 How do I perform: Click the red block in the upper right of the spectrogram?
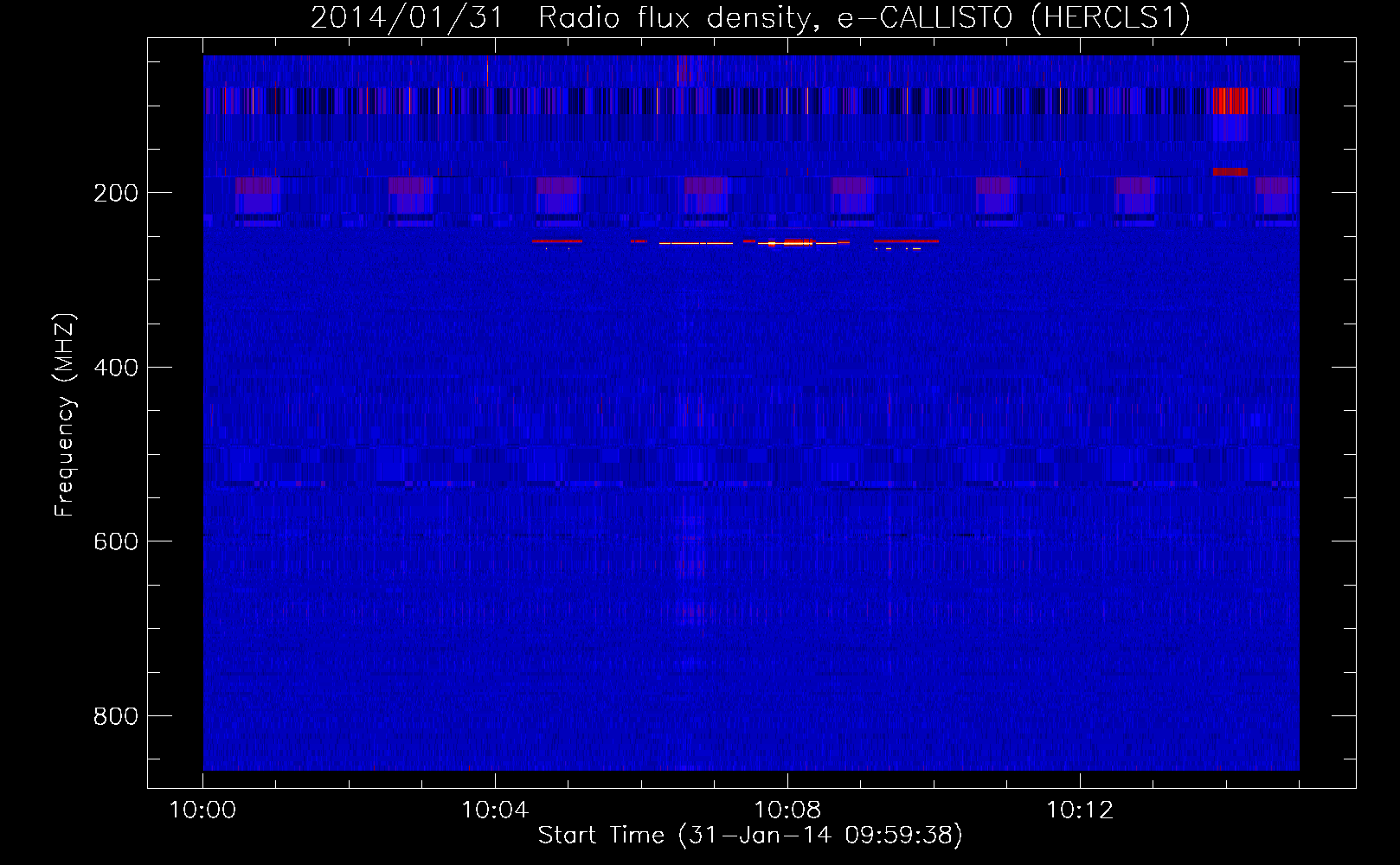click(1230, 100)
